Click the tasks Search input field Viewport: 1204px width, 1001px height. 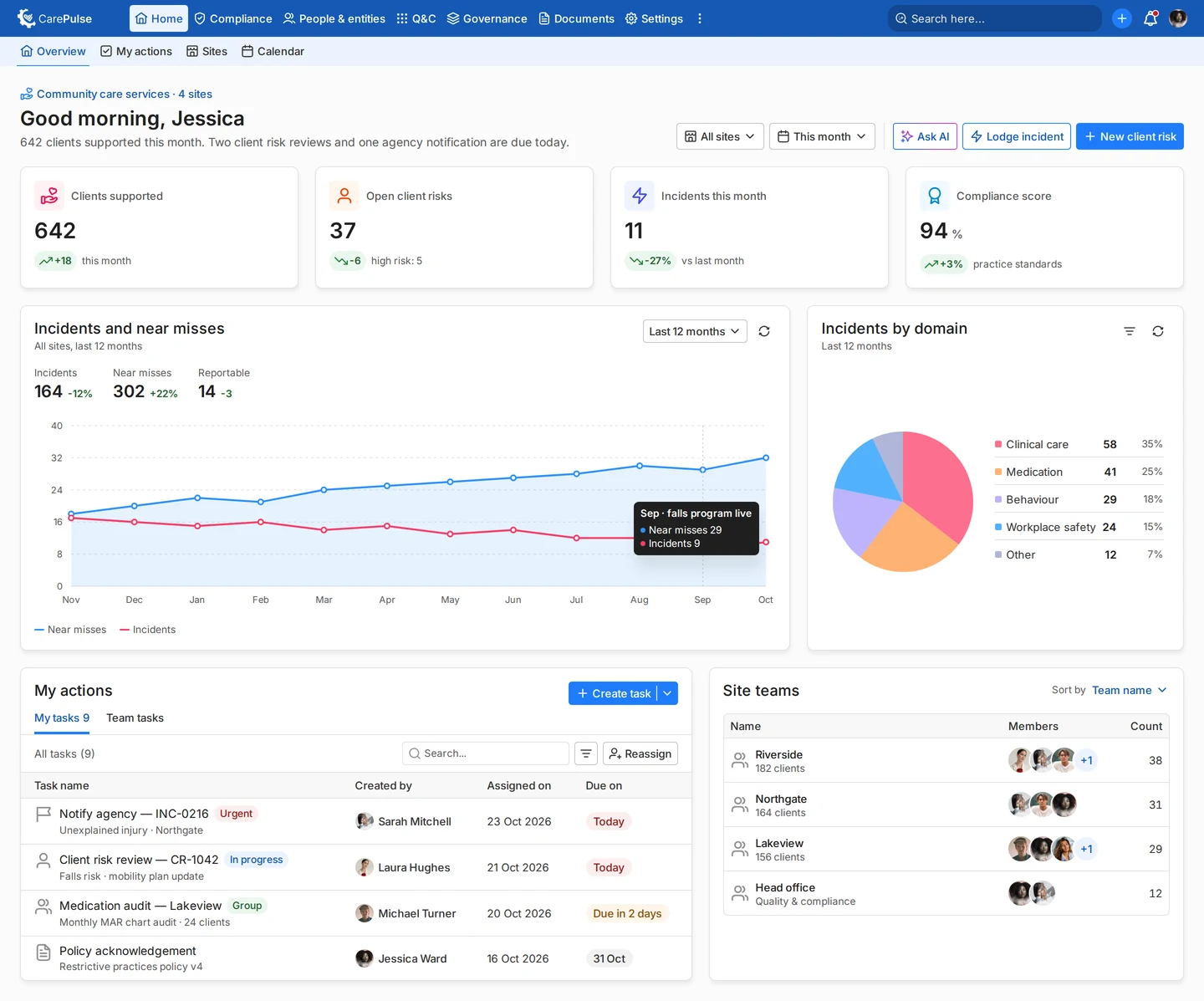point(486,753)
